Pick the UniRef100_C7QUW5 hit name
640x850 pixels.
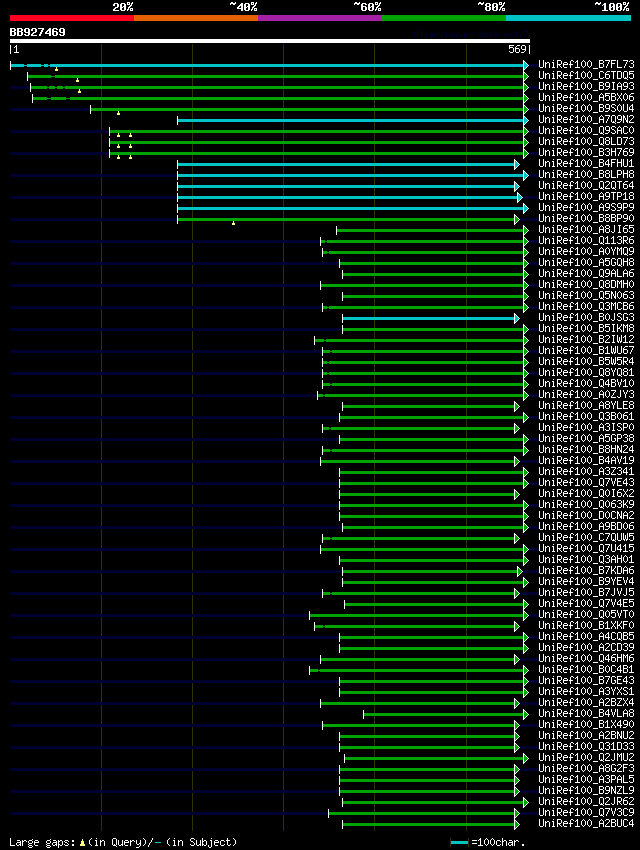(x=586, y=538)
